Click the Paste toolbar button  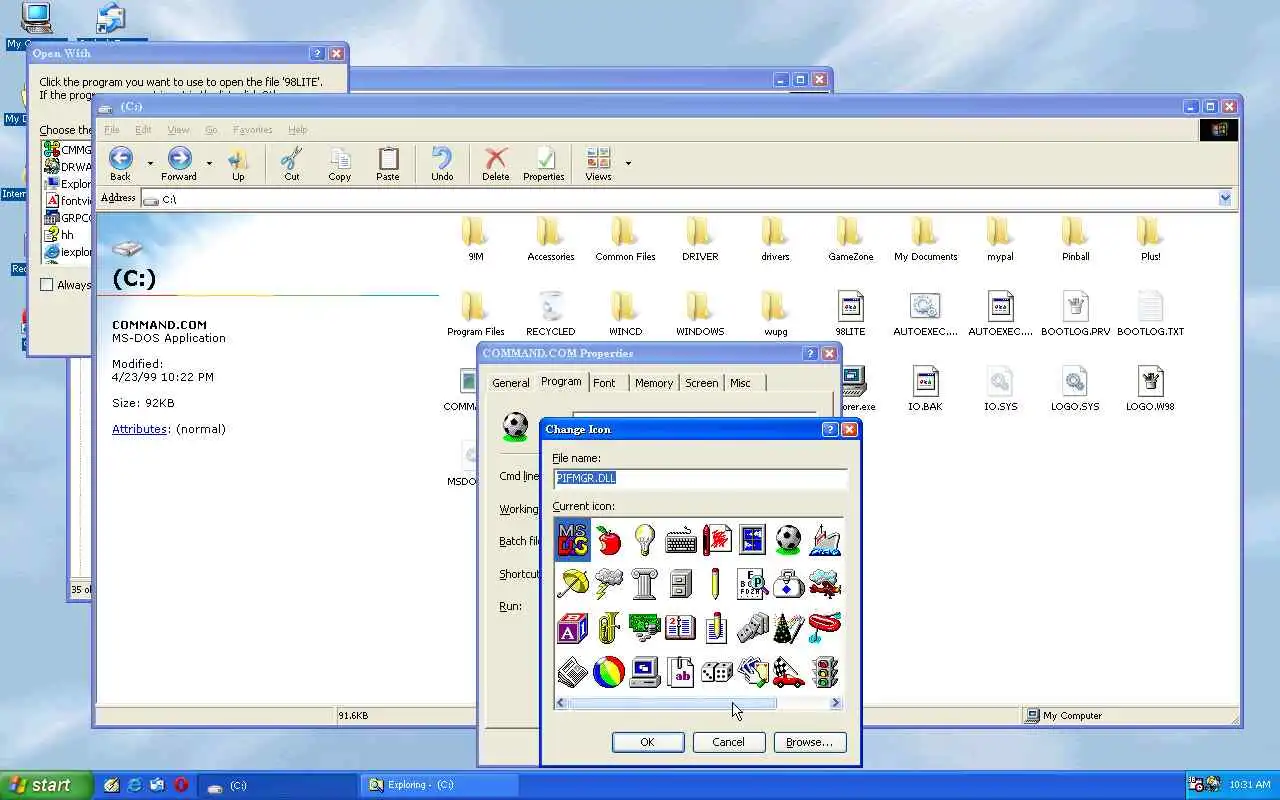click(x=388, y=164)
